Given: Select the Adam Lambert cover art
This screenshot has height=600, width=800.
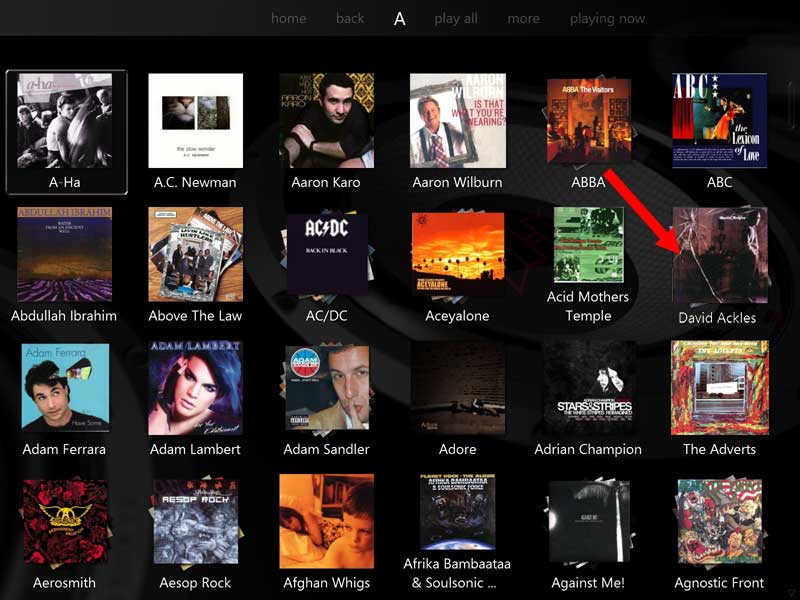Looking at the screenshot, I should click(x=195, y=388).
